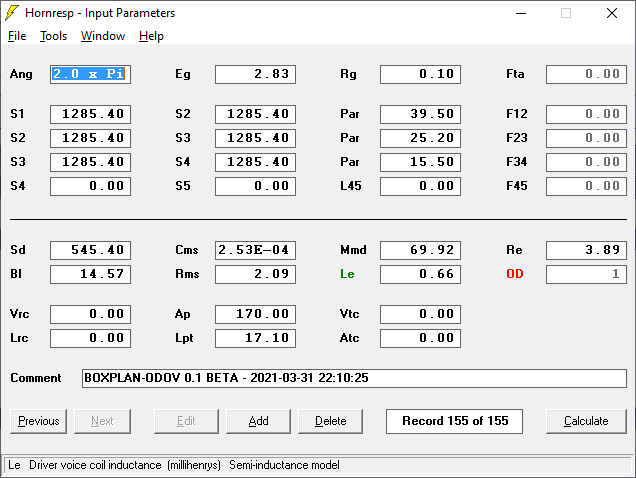
Task: Click the status bar Le description text
Action: point(174,465)
